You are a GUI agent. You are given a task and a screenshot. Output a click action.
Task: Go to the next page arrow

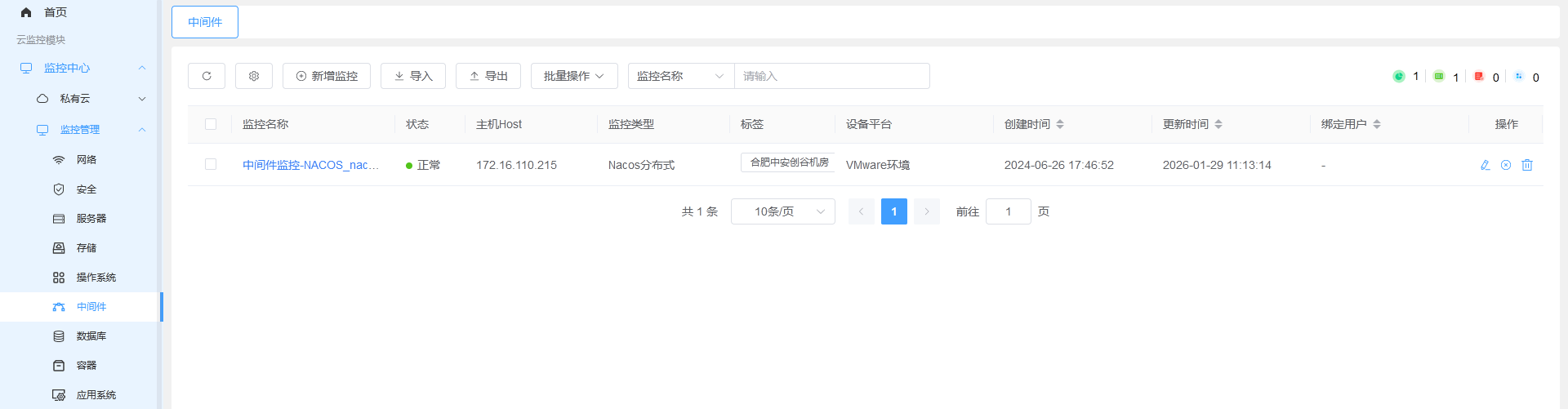tap(927, 211)
